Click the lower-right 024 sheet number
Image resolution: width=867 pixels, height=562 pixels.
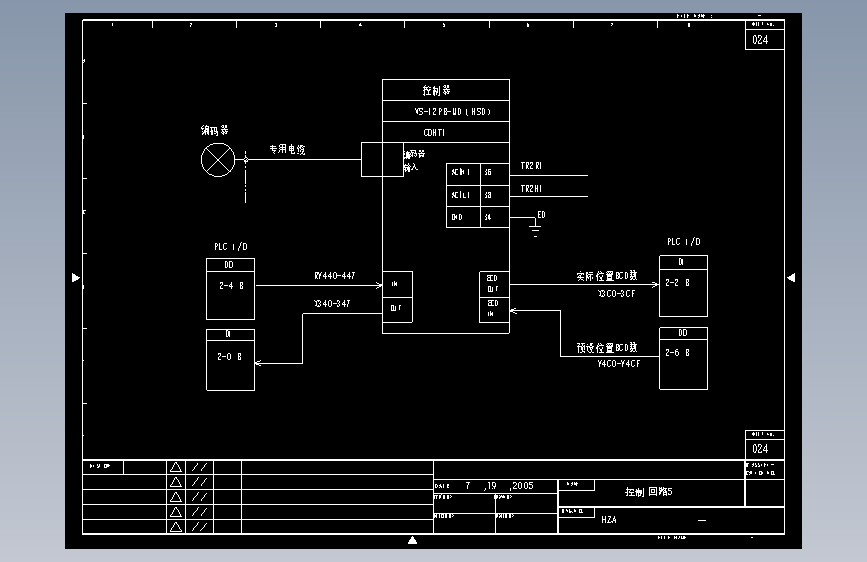click(760, 449)
